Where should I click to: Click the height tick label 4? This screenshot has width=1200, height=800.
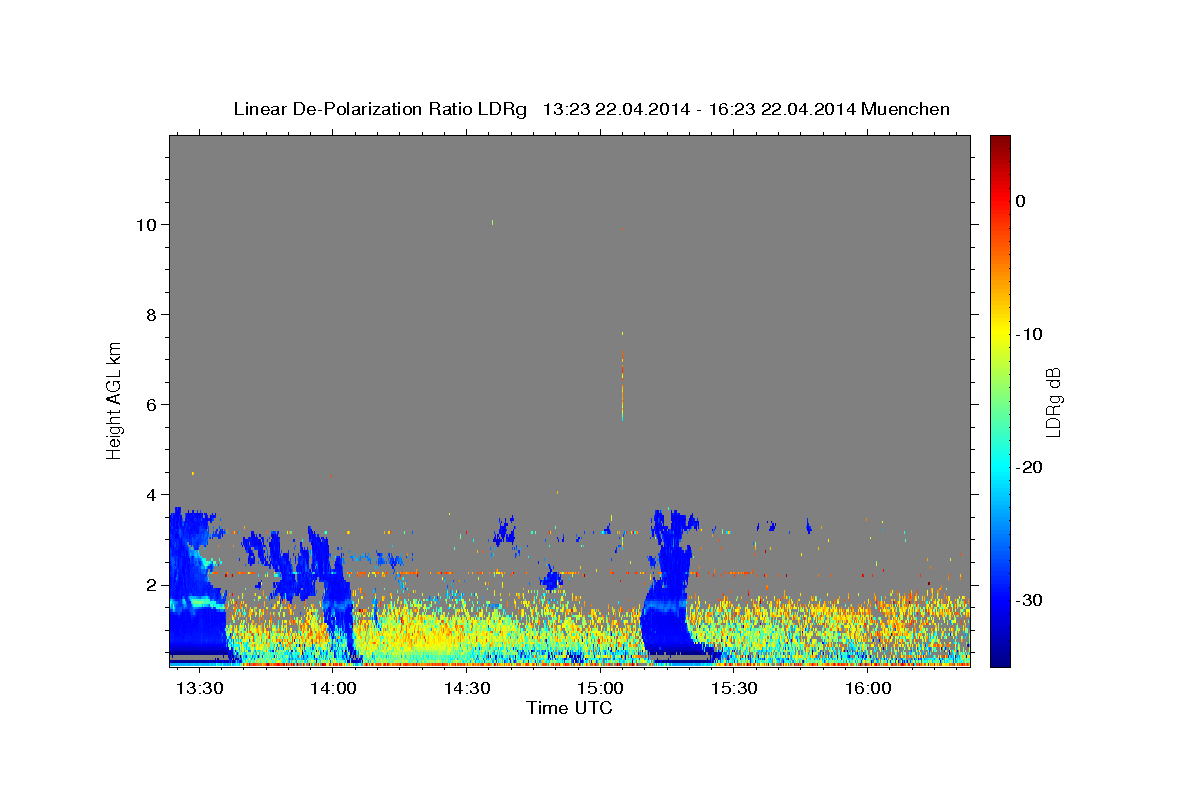coord(153,494)
